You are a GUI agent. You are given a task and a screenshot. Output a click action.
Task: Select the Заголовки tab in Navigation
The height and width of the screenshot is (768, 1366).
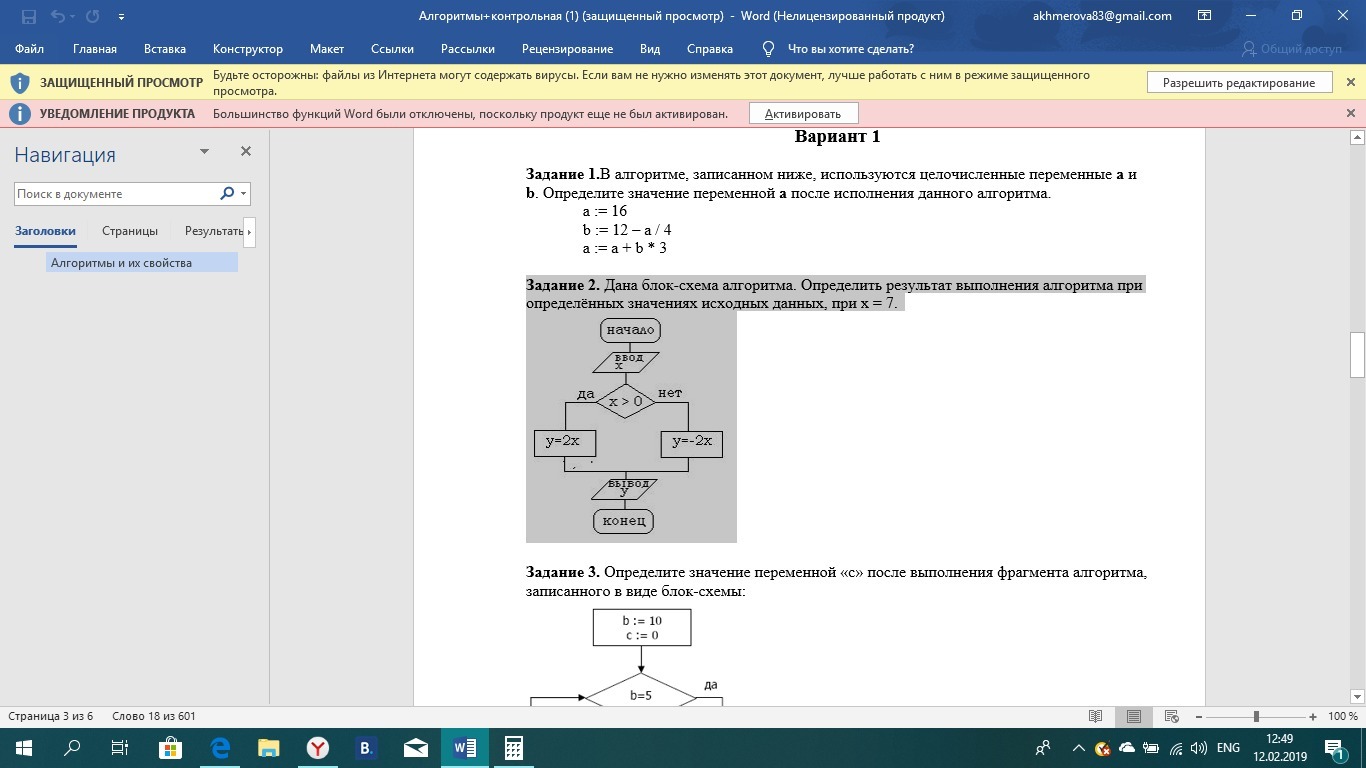click(45, 231)
